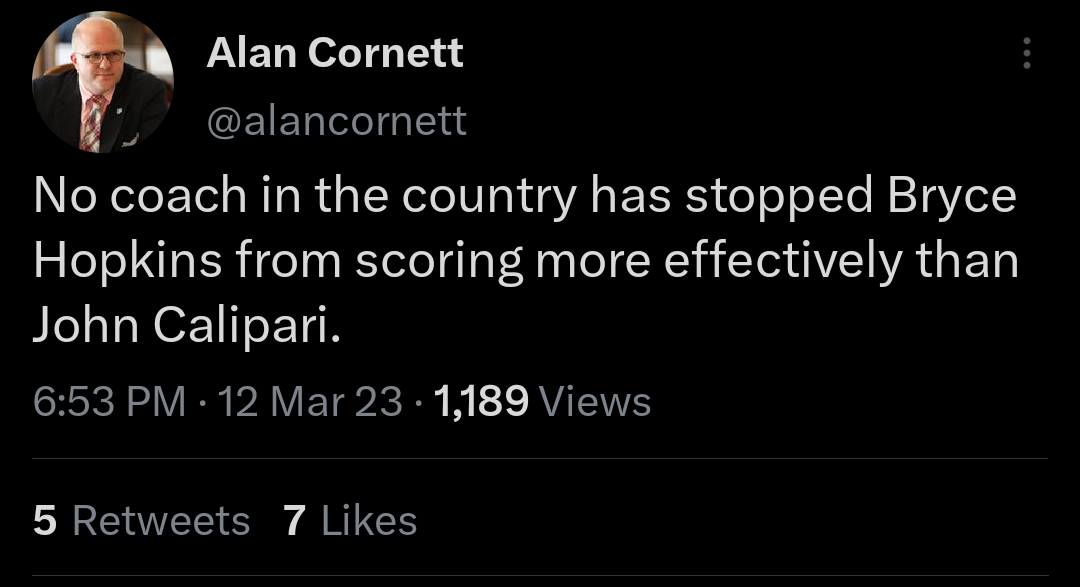This screenshot has width=1080, height=587.
Task: Click John Calipari in the tweet text
Action: pos(186,325)
